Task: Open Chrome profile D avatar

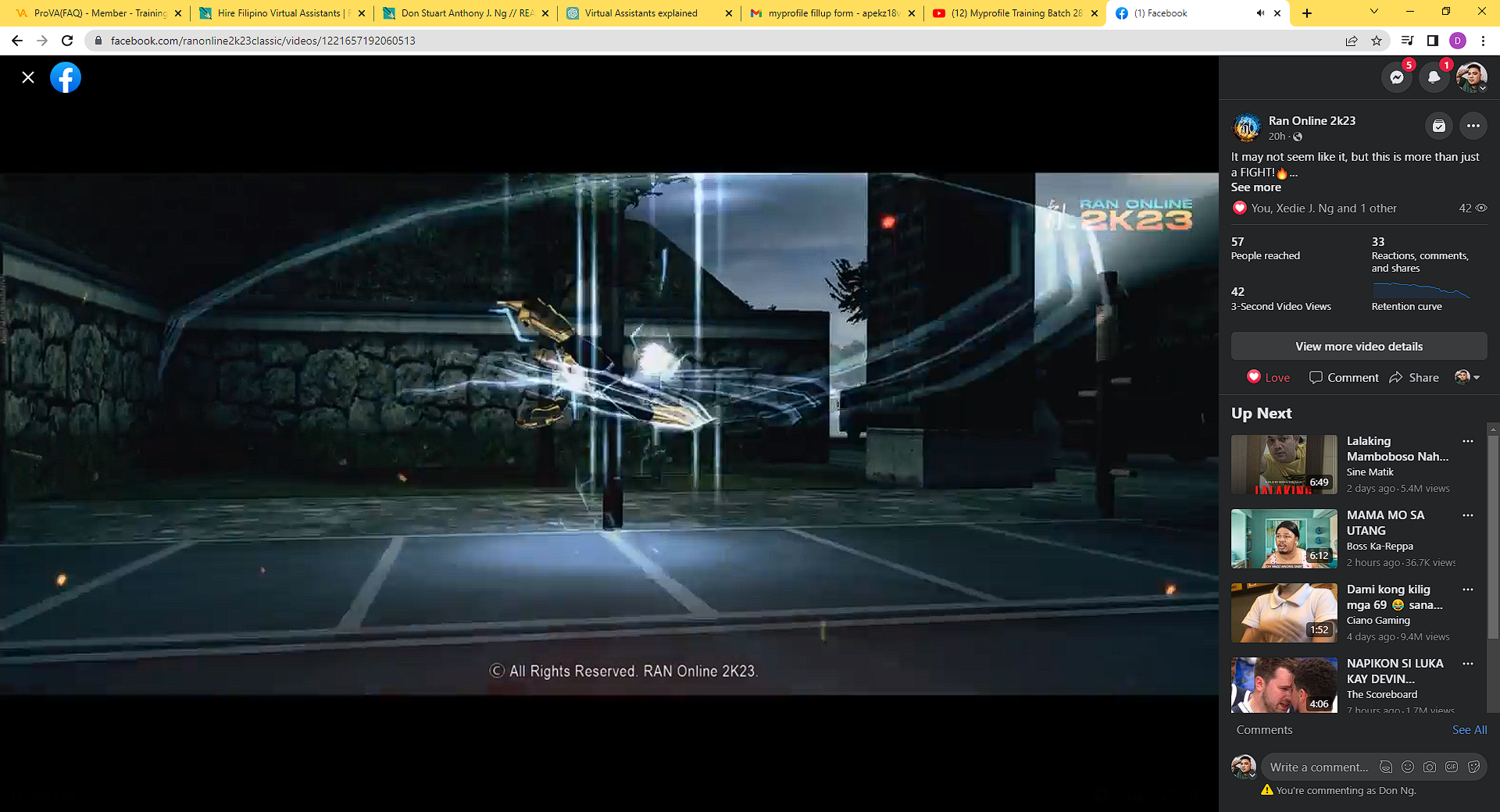Action: coord(1458,41)
